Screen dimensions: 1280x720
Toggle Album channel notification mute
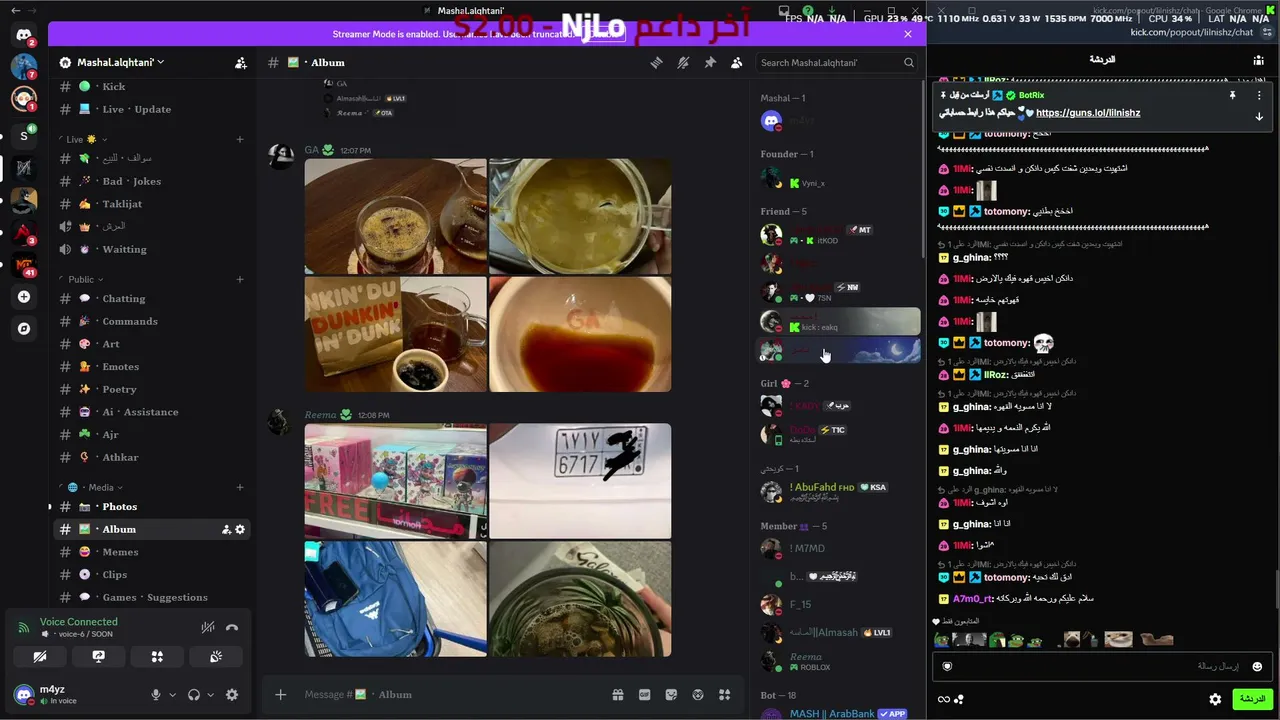tap(683, 63)
